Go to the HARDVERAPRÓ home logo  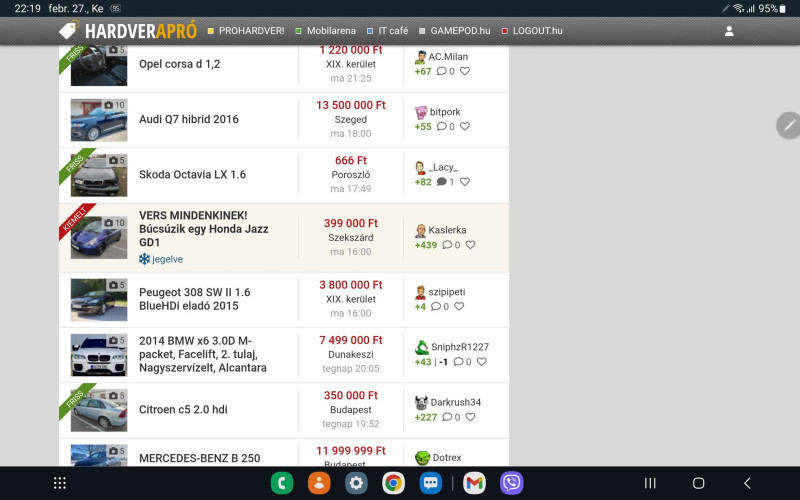pyautogui.click(x=128, y=31)
